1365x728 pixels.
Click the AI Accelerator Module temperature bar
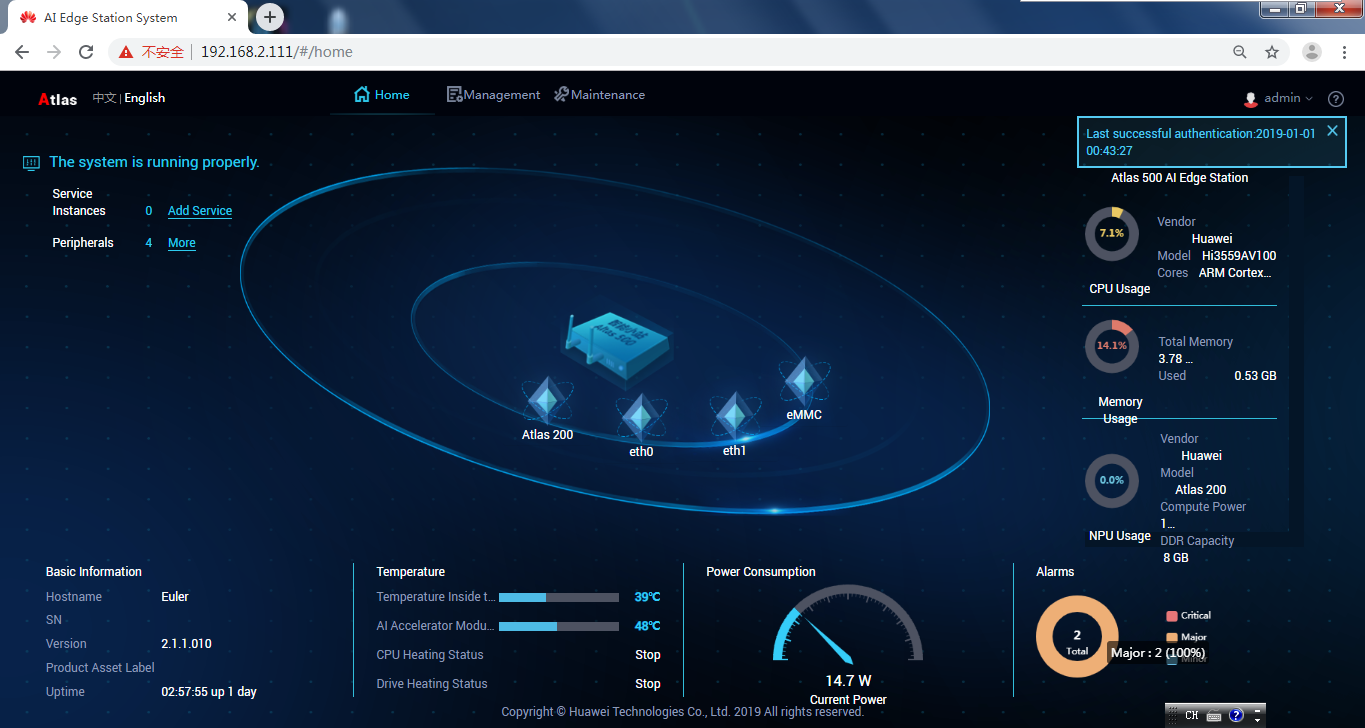pyautogui.click(x=559, y=626)
